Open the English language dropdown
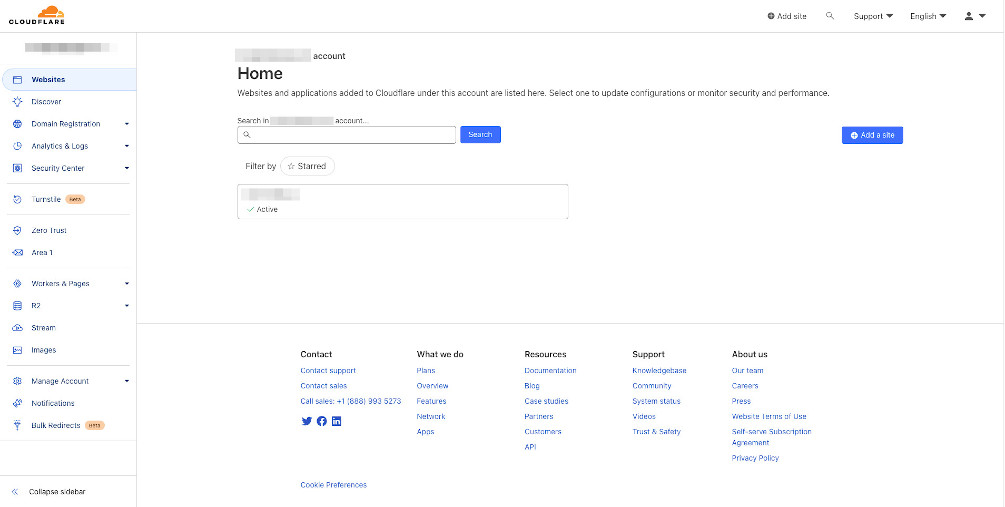The height and width of the screenshot is (507, 1005). 927,16
